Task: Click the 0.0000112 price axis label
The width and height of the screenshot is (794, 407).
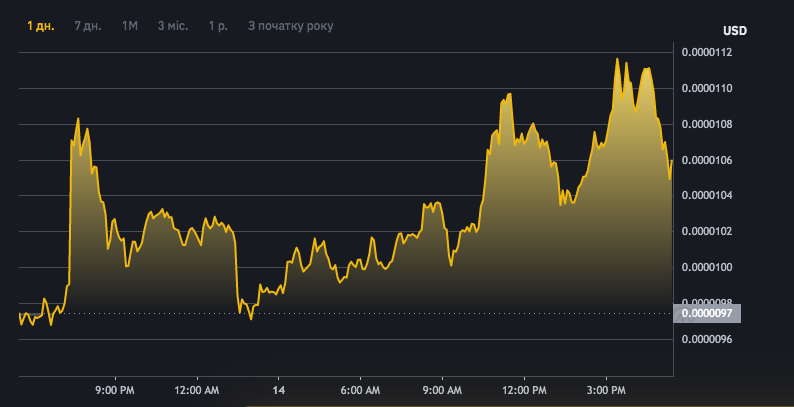Action: click(x=707, y=53)
